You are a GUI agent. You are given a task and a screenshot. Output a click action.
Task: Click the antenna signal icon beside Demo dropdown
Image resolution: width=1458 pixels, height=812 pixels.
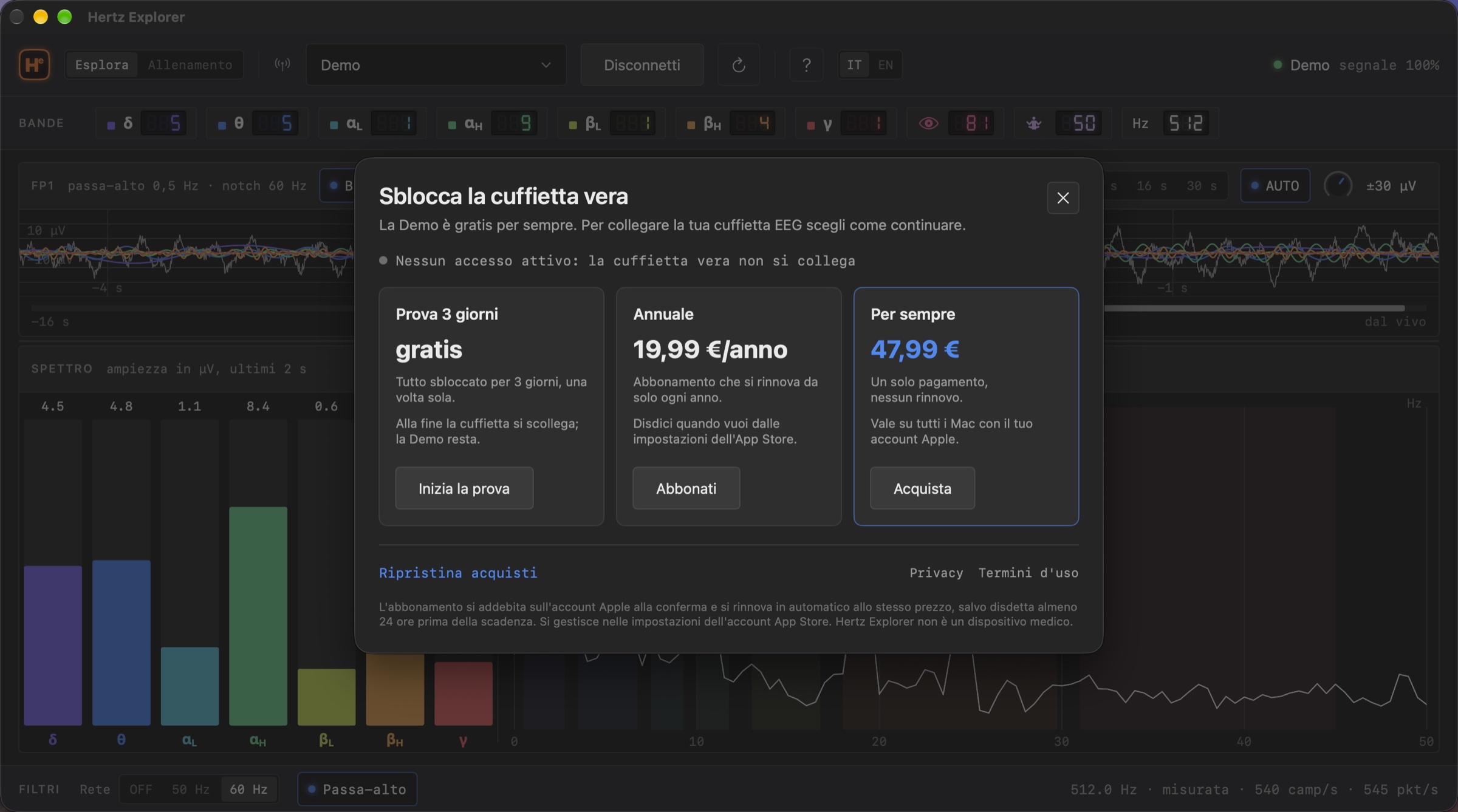(282, 64)
